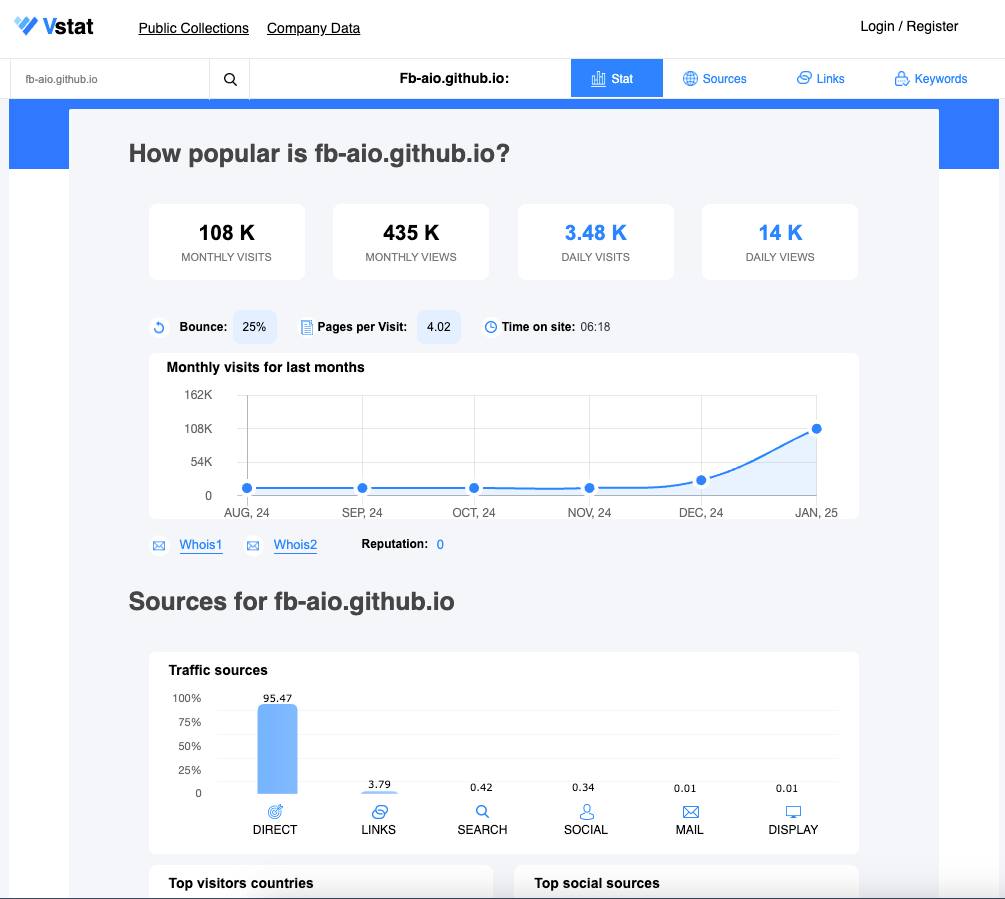Click the 3.79 LINKS percentage label

[379, 784]
